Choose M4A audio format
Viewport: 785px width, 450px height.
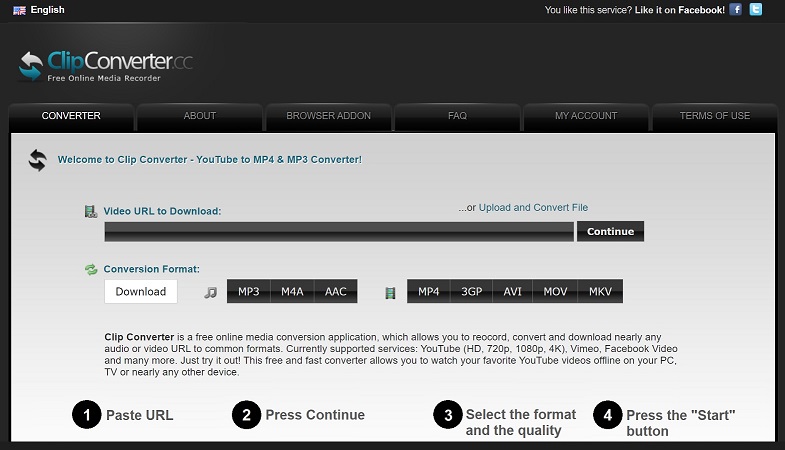coord(292,292)
